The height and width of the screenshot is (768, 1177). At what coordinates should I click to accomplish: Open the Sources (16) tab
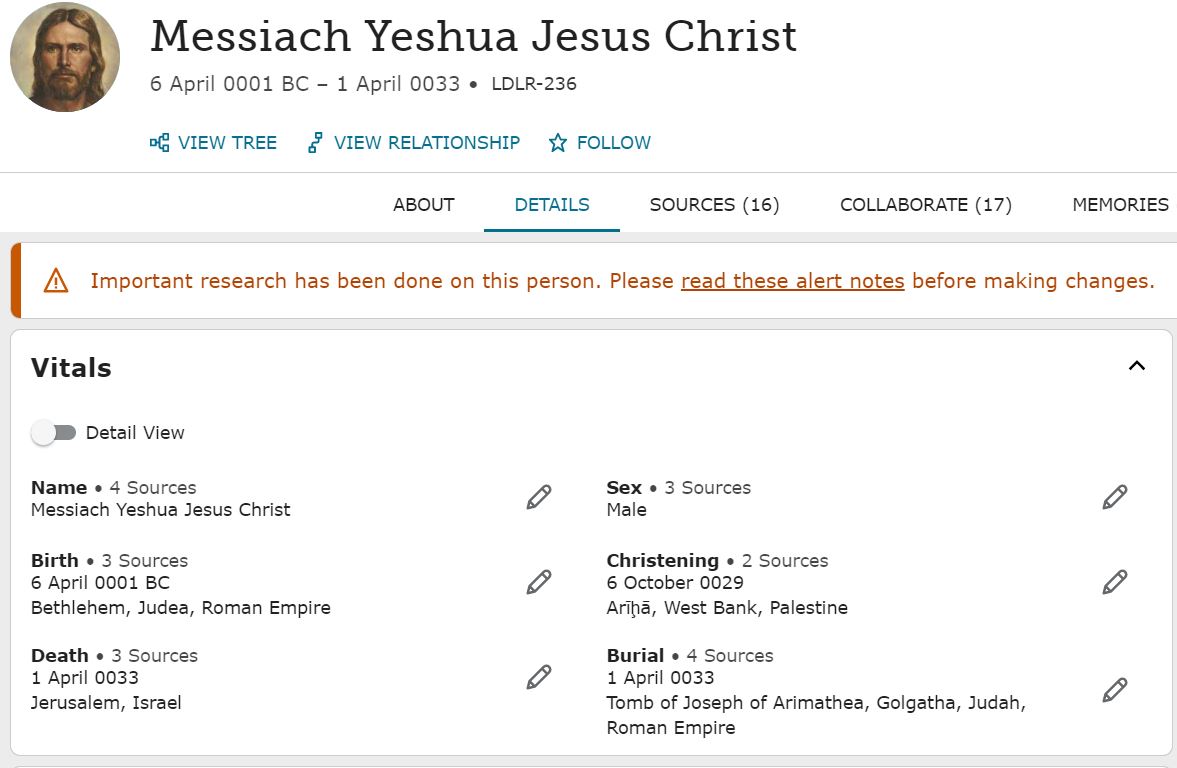coord(714,205)
